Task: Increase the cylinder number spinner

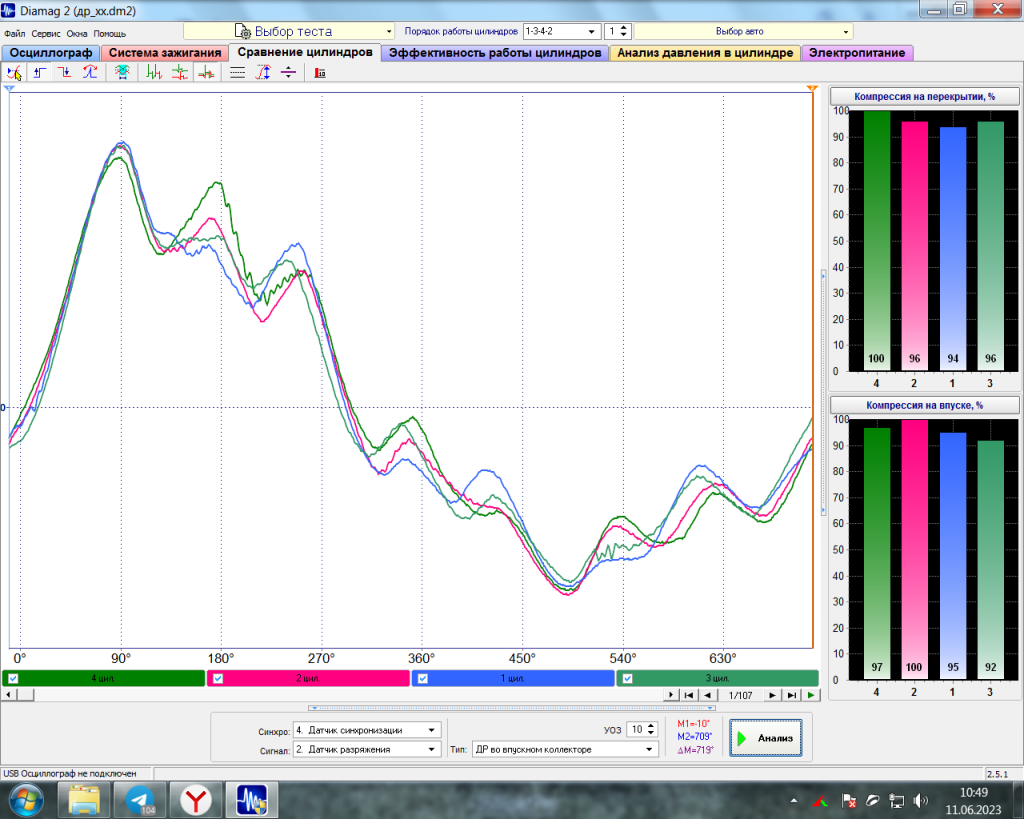Action: click(624, 27)
